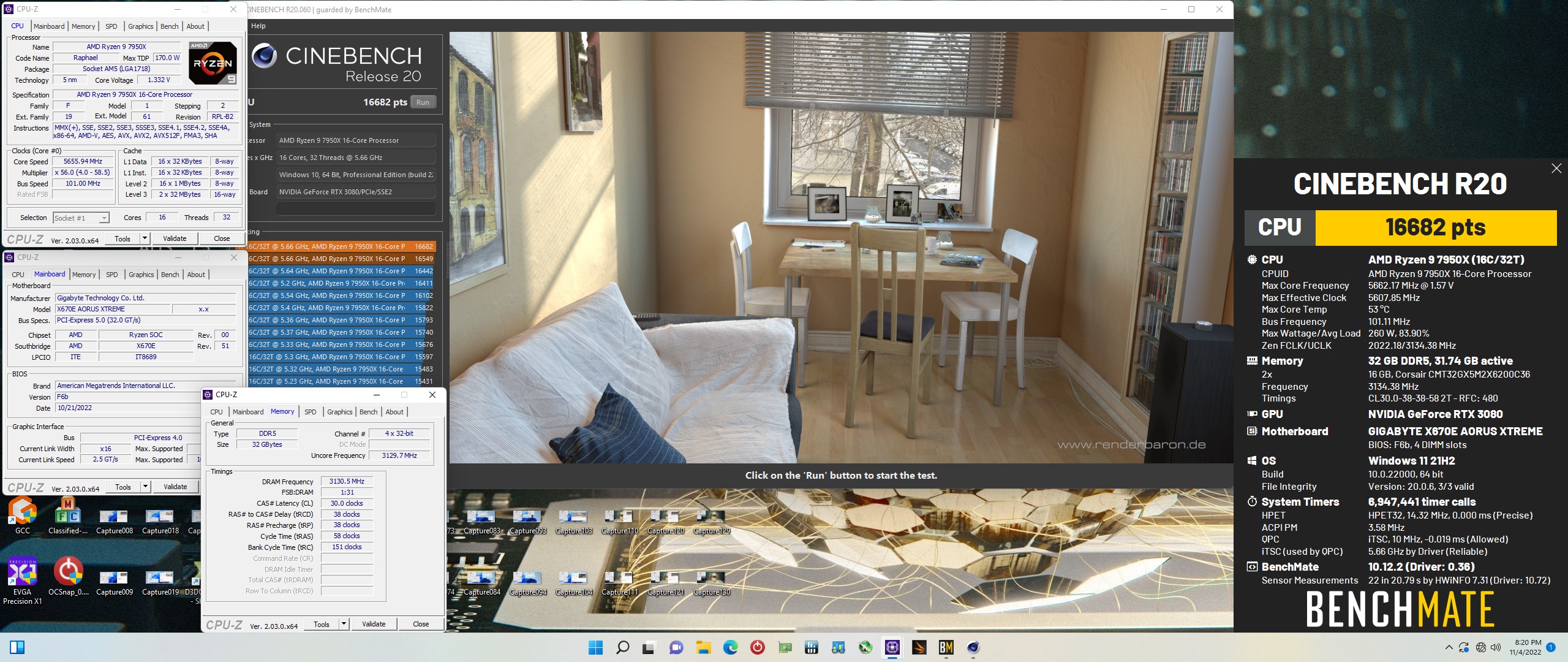Image resolution: width=1568 pixels, height=662 pixels.
Task: Select Capture103 desktop image file
Action: point(574,522)
